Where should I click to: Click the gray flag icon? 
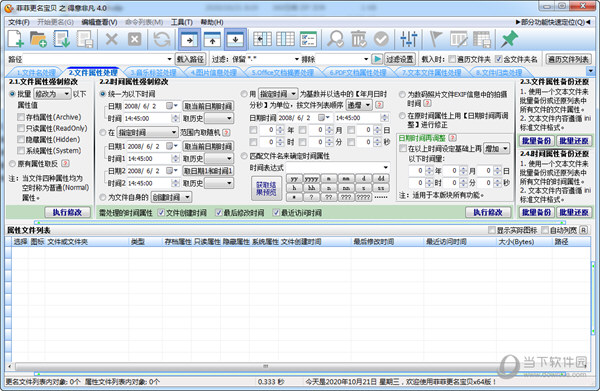pyautogui.click(x=436, y=39)
